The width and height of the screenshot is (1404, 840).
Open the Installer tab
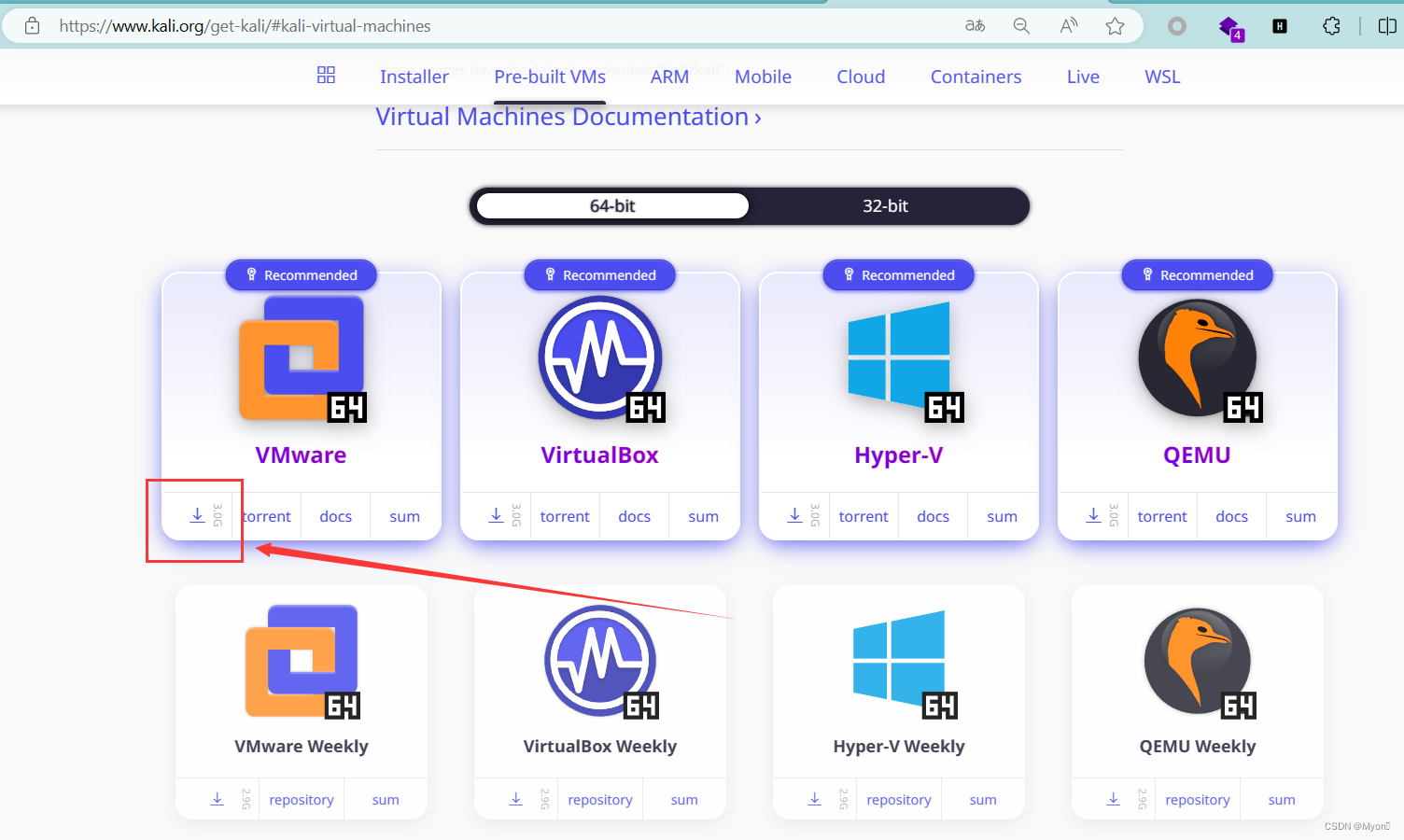tap(414, 77)
